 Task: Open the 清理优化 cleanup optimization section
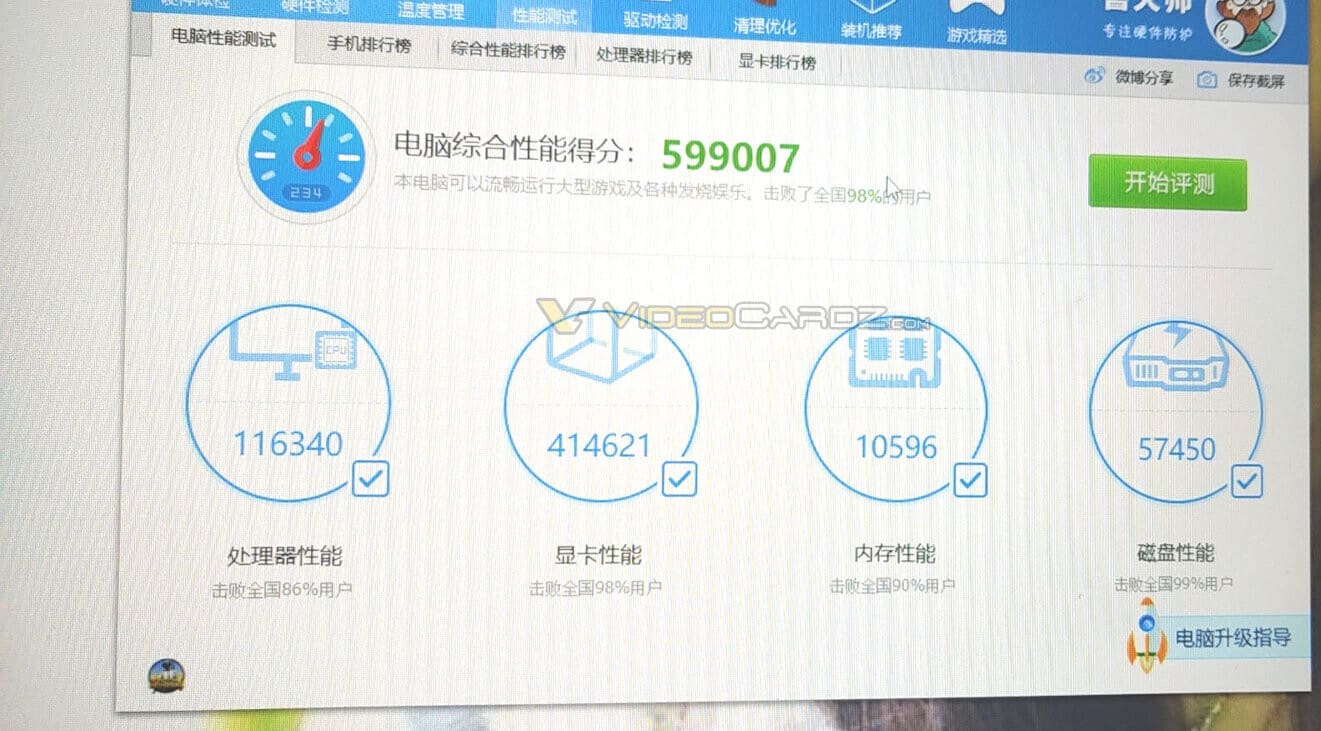[x=765, y=25]
